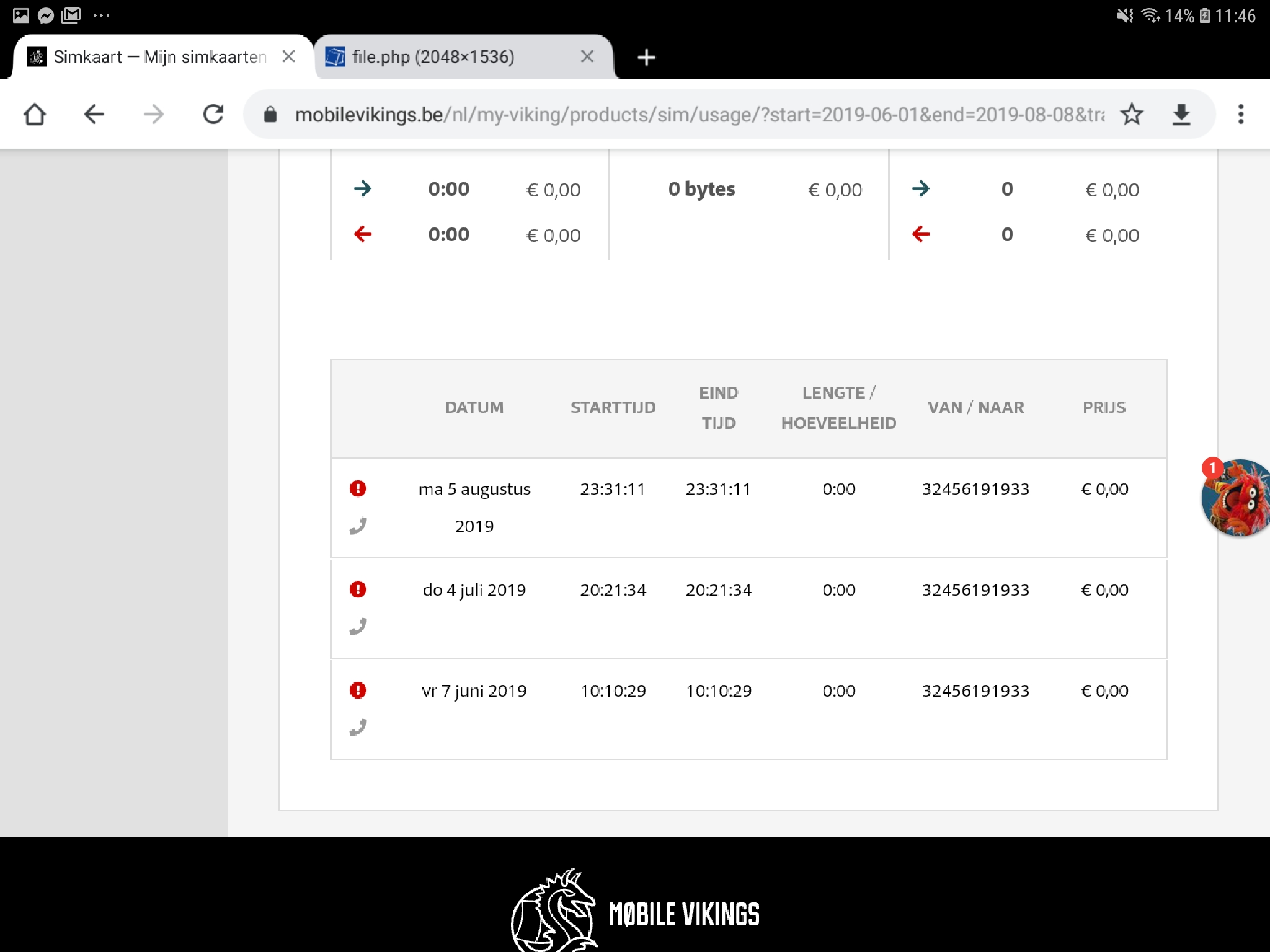Tap phone icon on 7 juni row

click(x=358, y=728)
